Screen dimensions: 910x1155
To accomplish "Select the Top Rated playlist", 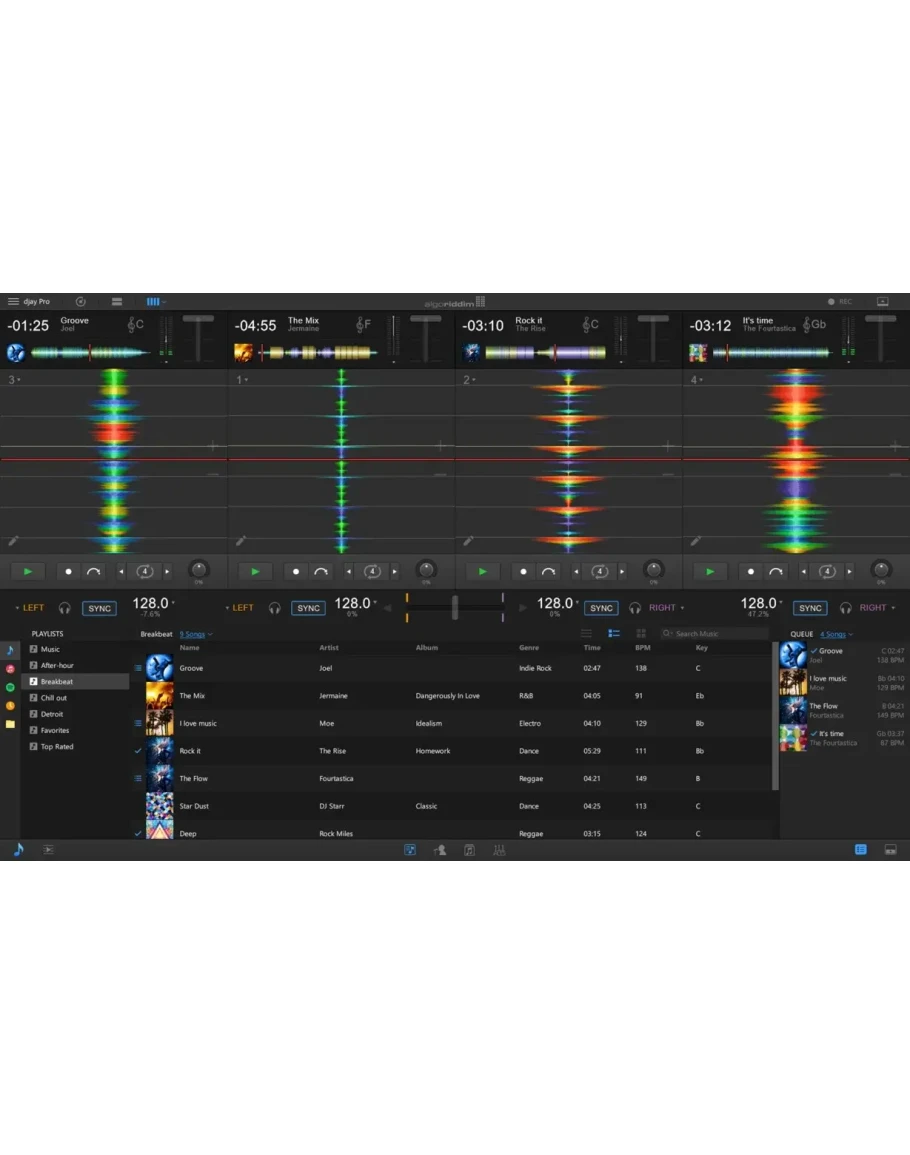I will click(56, 747).
